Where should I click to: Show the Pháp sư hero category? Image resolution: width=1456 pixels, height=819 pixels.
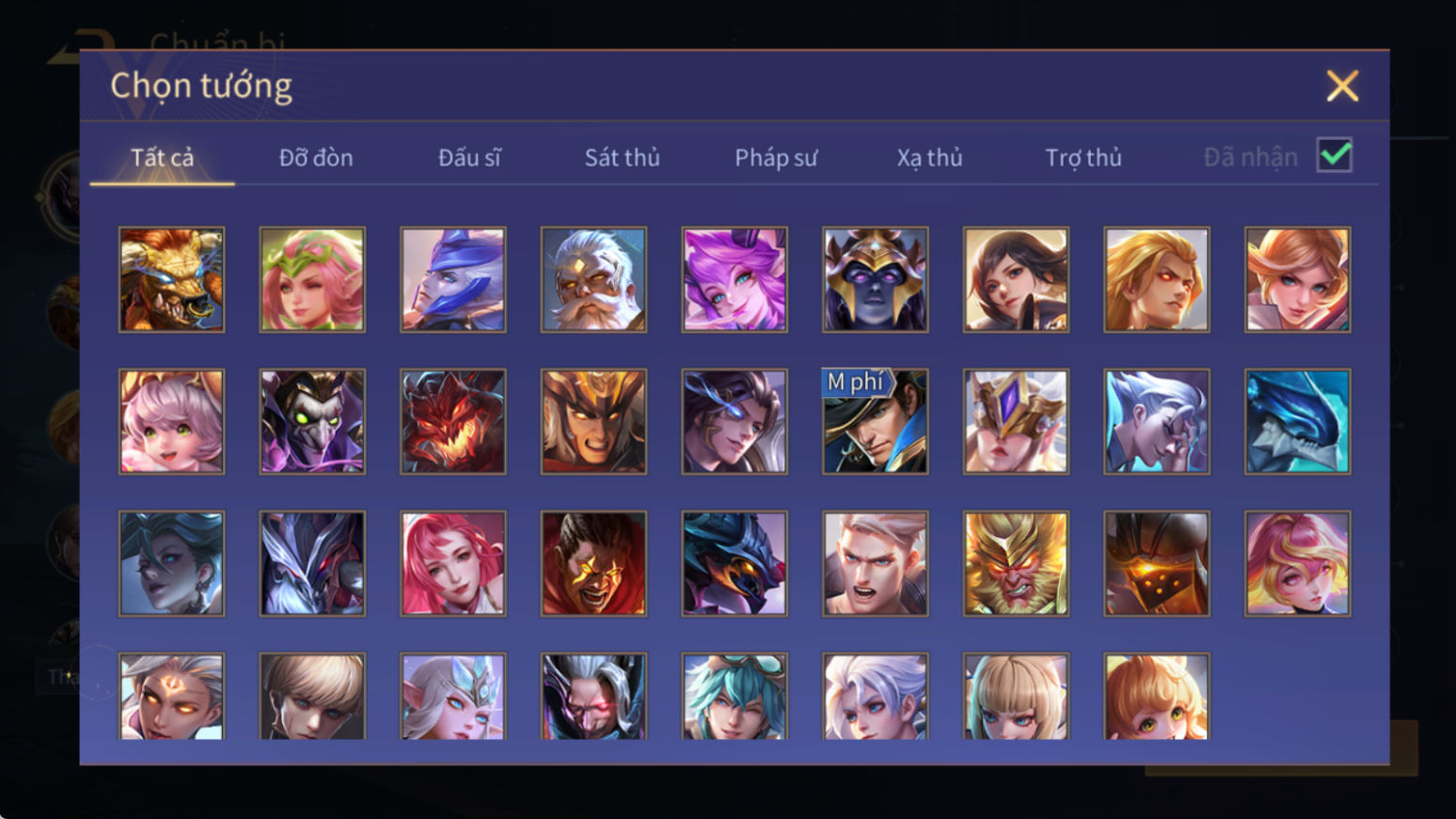776,157
